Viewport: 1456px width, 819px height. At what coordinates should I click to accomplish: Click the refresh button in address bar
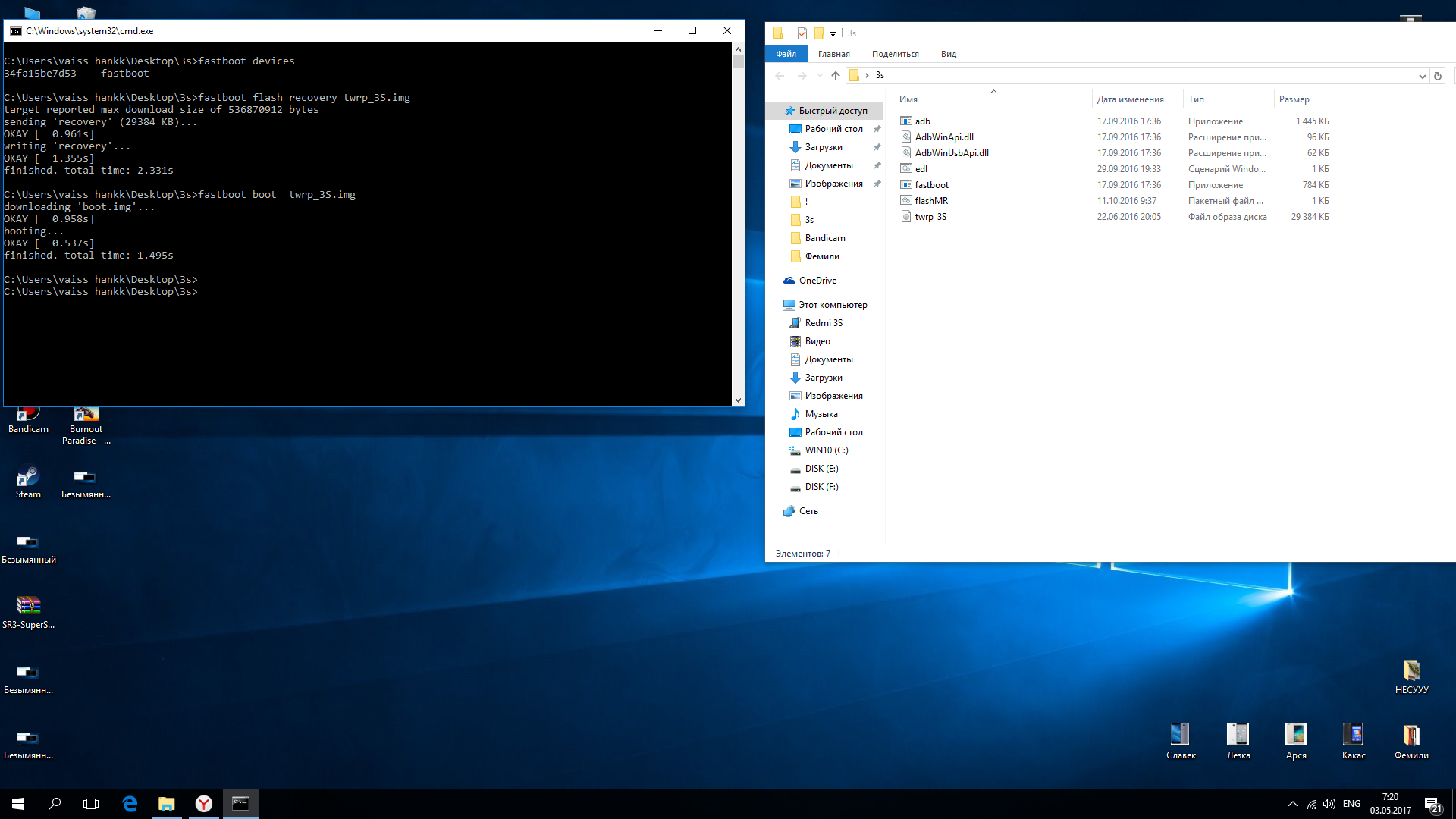pyautogui.click(x=1437, y=76)
